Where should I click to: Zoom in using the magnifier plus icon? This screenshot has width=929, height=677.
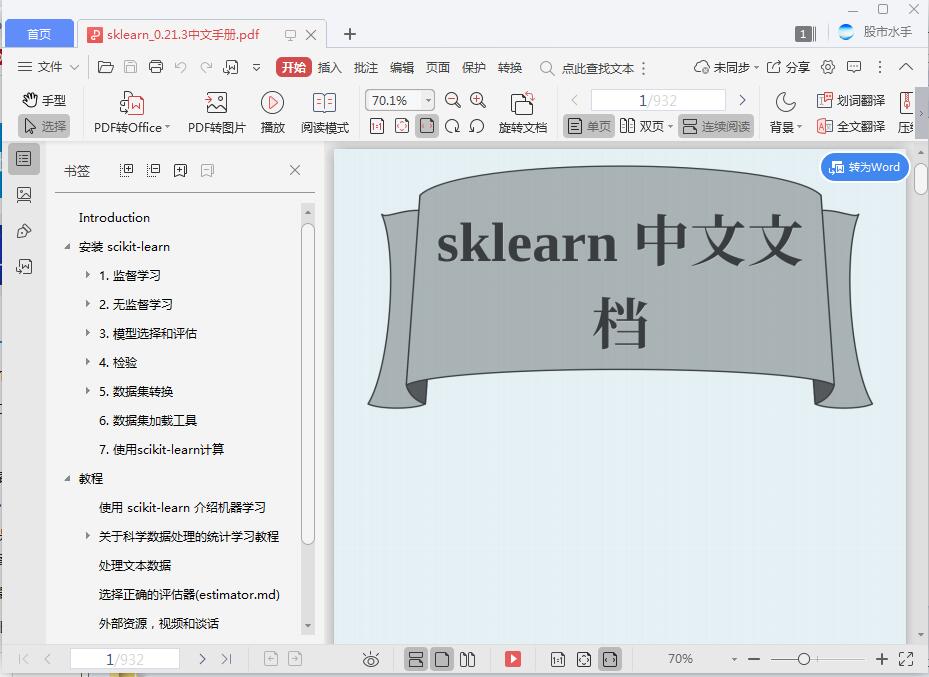pyautogui.click(x=477, y=100)
